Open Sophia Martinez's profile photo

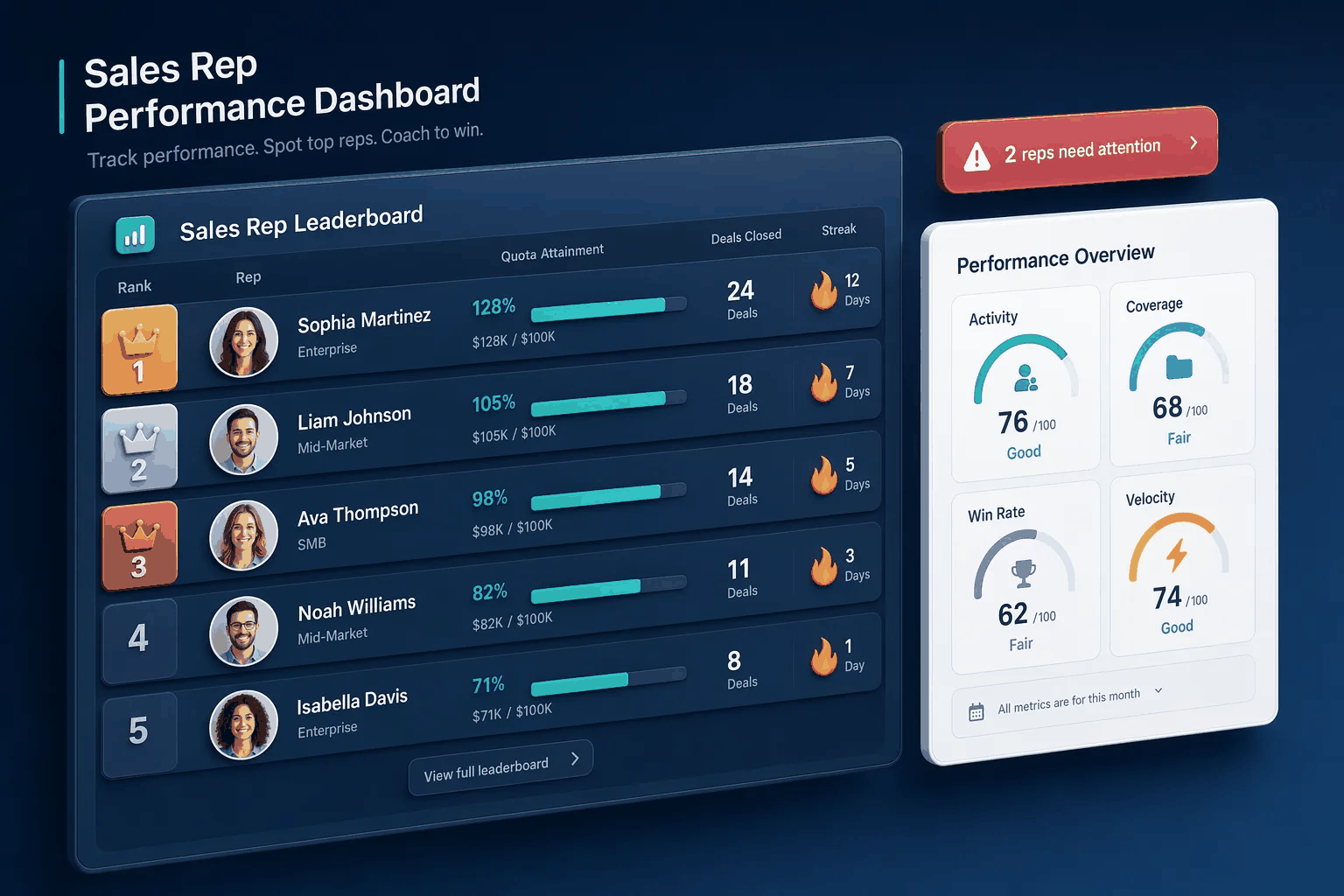pyautogui.click(x=243, y=342)
